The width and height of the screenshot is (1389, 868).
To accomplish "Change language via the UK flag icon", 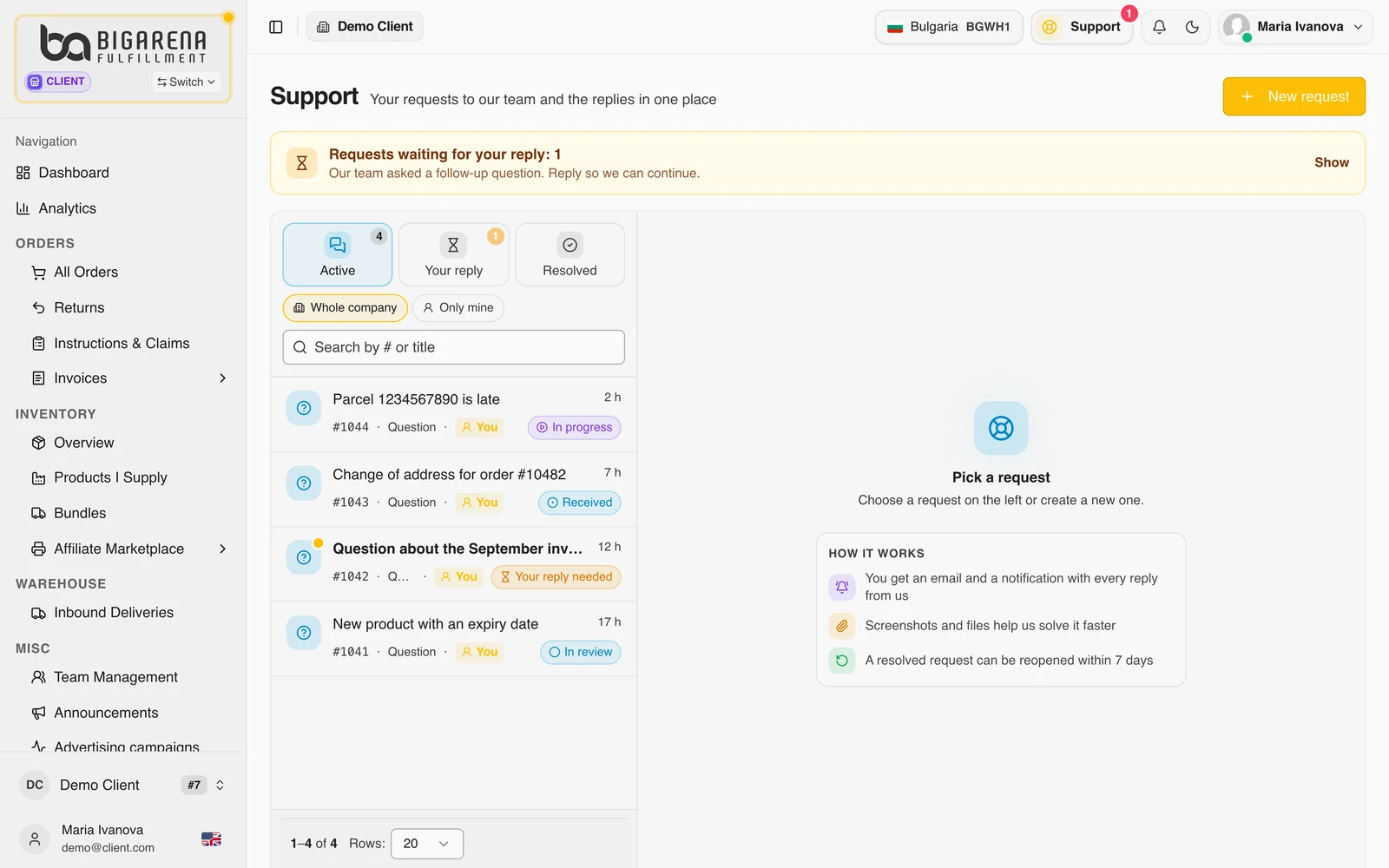I will pyautogui.click(x=211, y=839).
